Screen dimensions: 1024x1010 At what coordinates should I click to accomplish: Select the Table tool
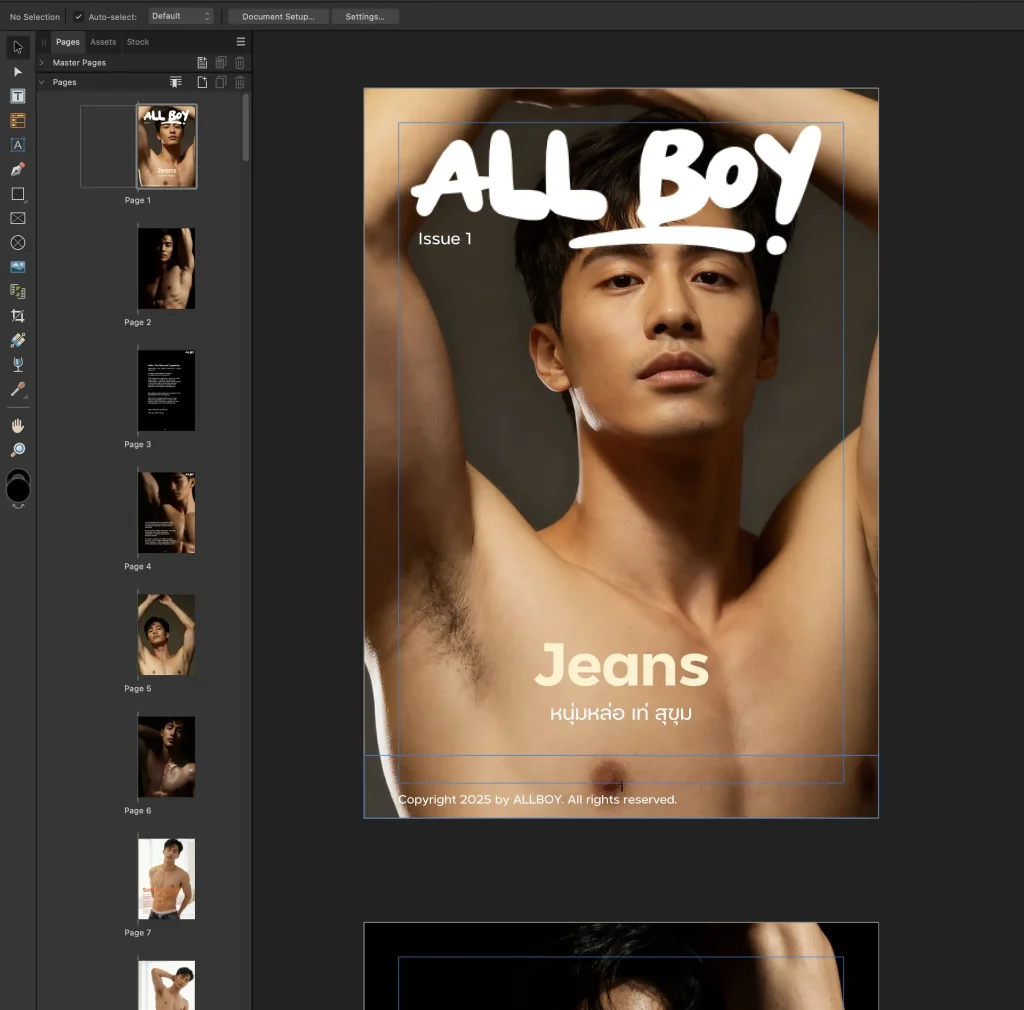(x=18, y=121)
